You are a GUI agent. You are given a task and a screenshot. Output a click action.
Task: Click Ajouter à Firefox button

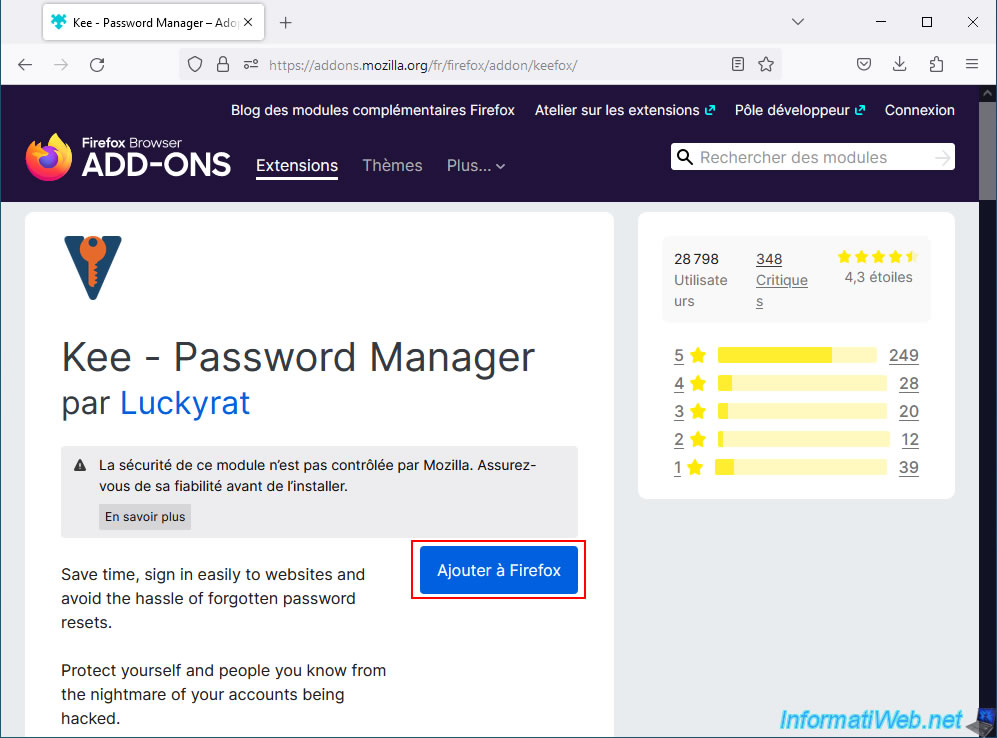pyautogui.click(x=499, y=570)
